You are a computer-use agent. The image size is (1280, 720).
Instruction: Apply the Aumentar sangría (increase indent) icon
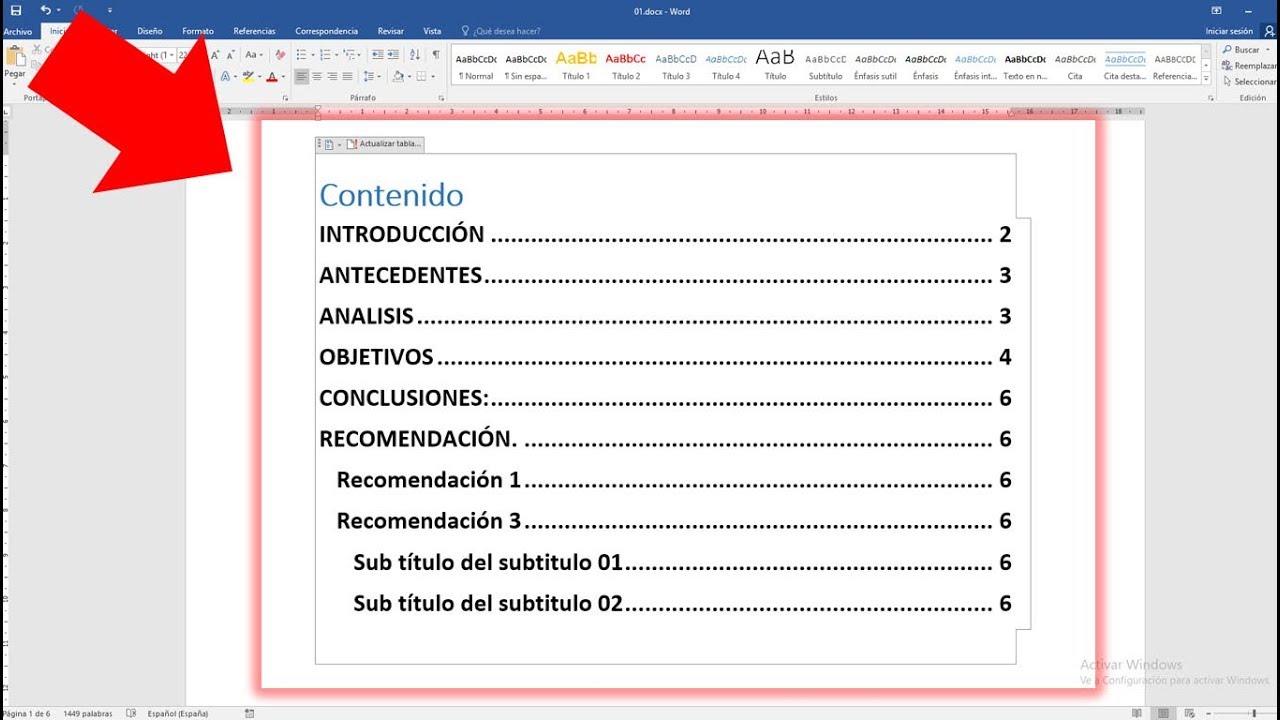393,55
